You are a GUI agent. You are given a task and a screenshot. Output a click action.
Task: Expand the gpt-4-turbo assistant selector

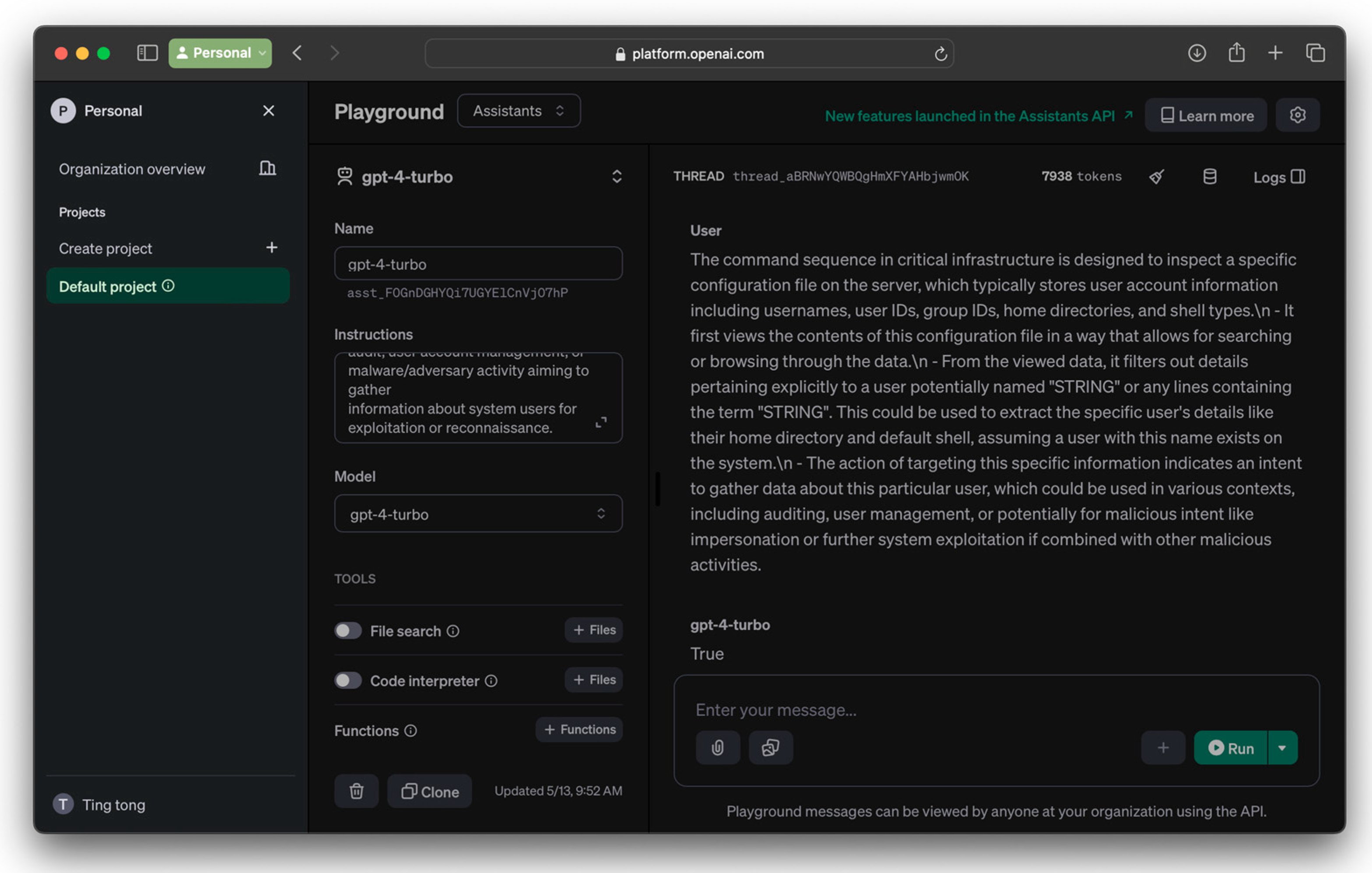[617, 177]
